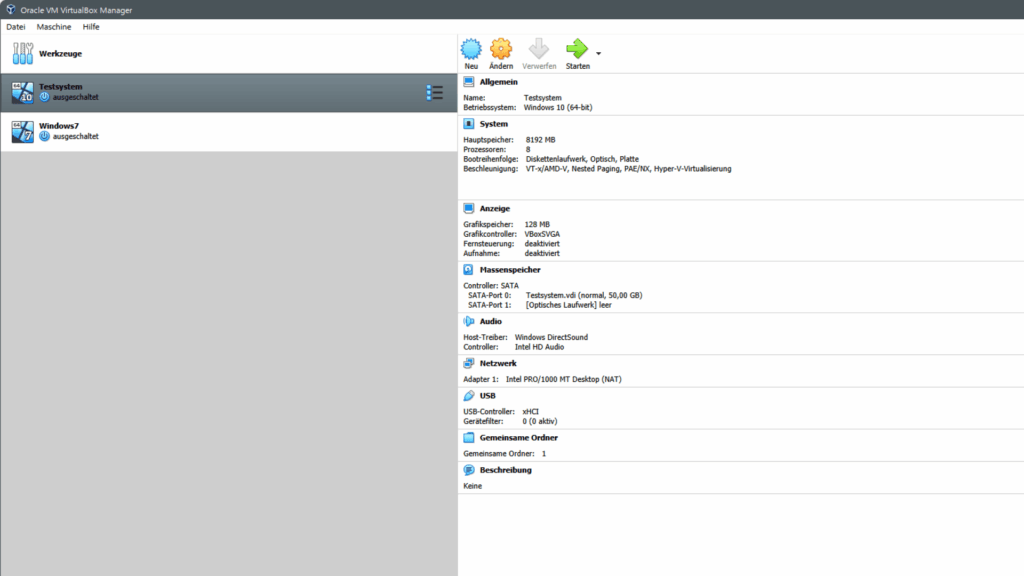Click the '8192 MB' Hauptspeicher value
This screenshot has height=576, width=1024.
[x=540, y=140]
